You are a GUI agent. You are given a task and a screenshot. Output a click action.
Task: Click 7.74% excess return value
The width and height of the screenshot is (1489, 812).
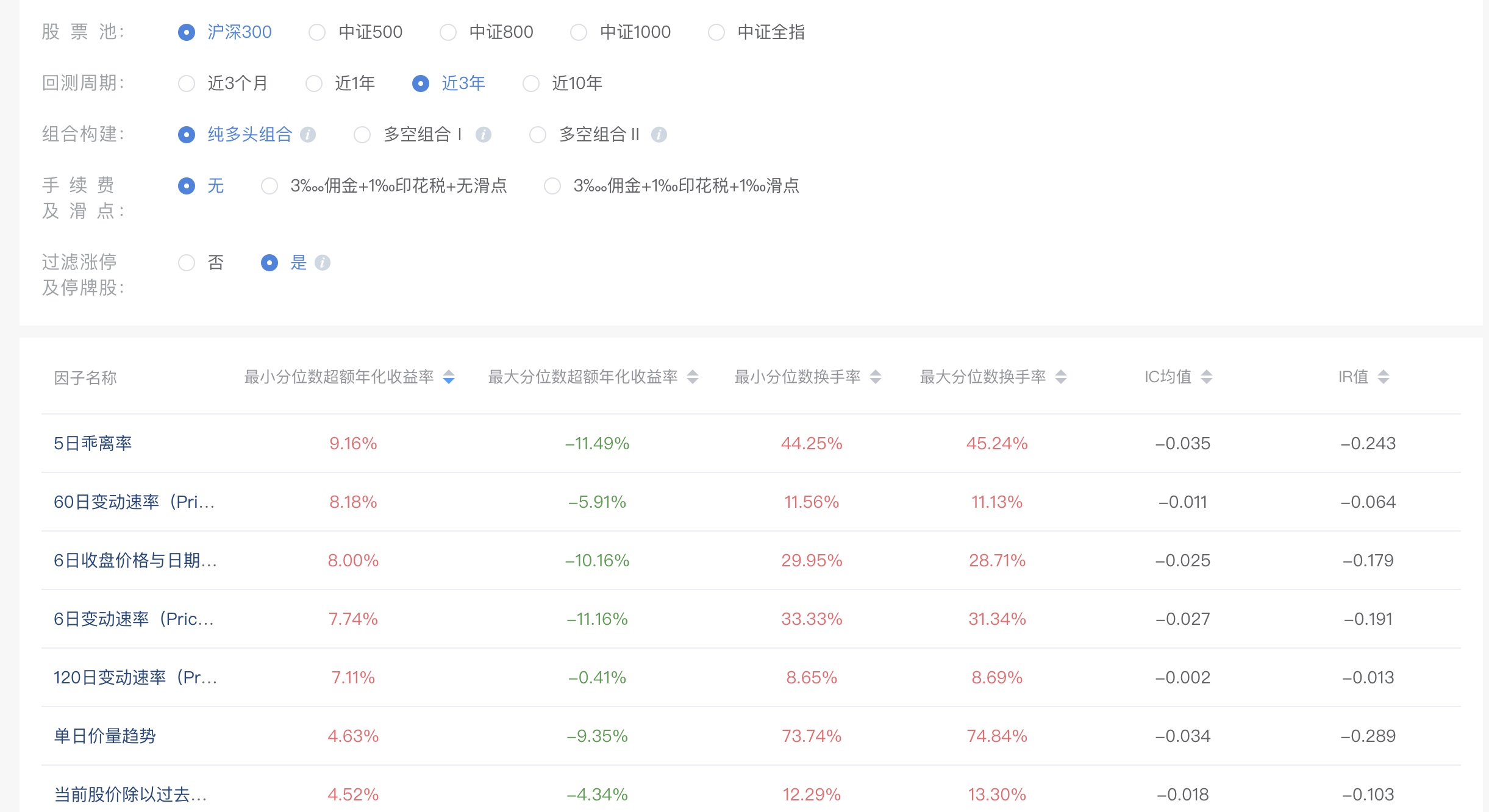pyautogui.click(x=353, y=619)
